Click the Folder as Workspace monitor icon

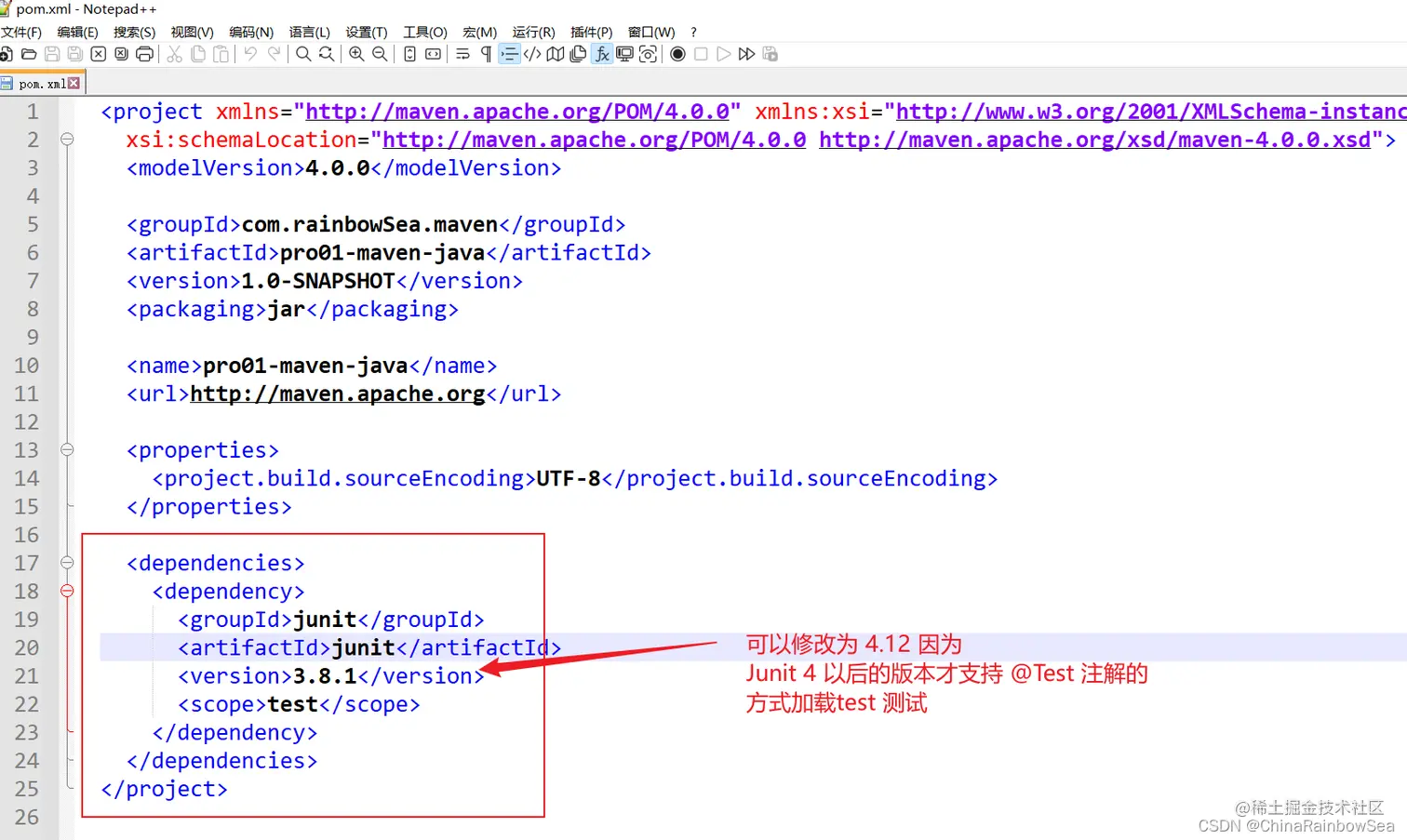click(624, 54)
